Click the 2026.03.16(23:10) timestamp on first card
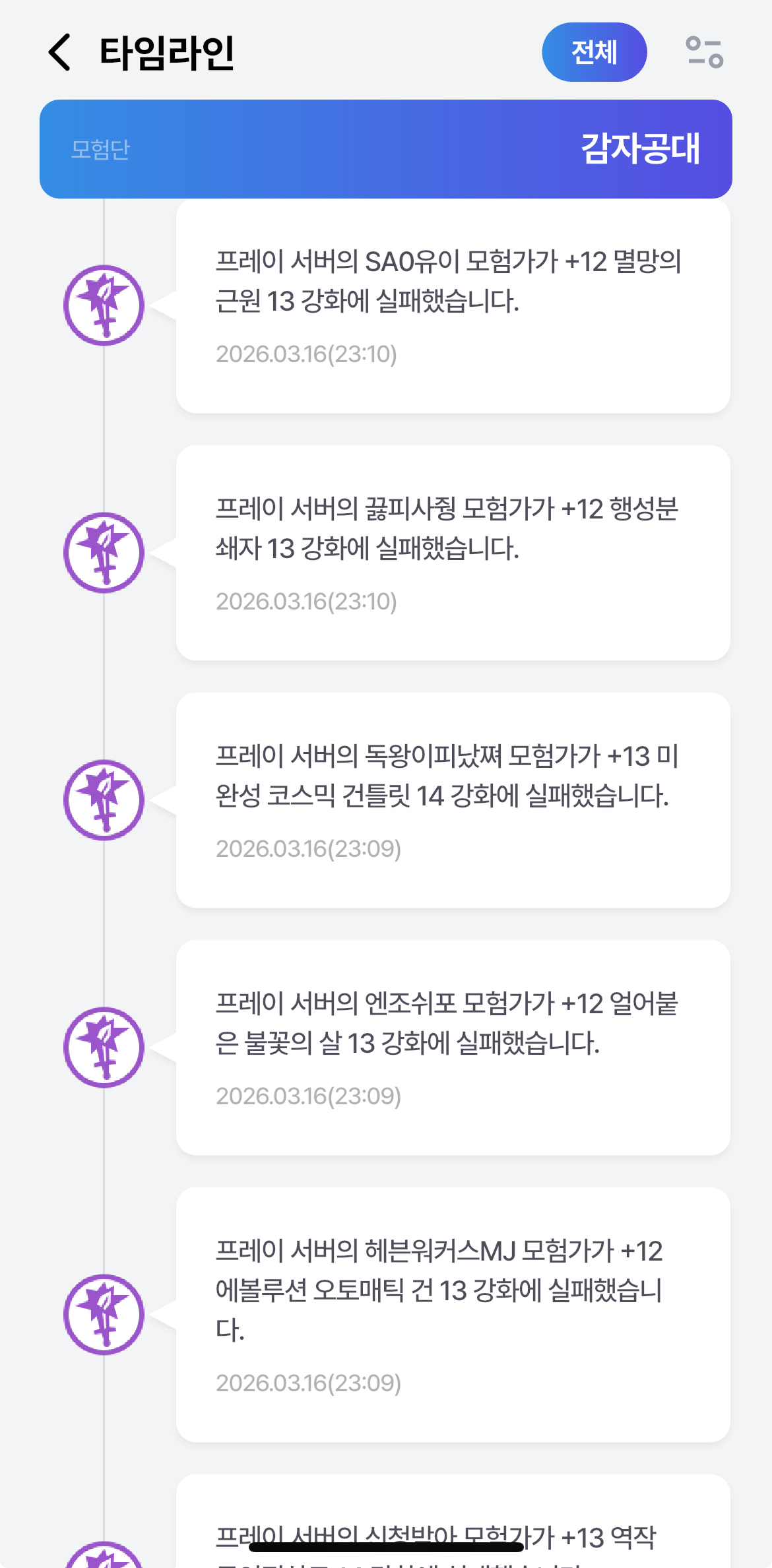The width and height of the screenshot is (772, 1568). (306, 354)
